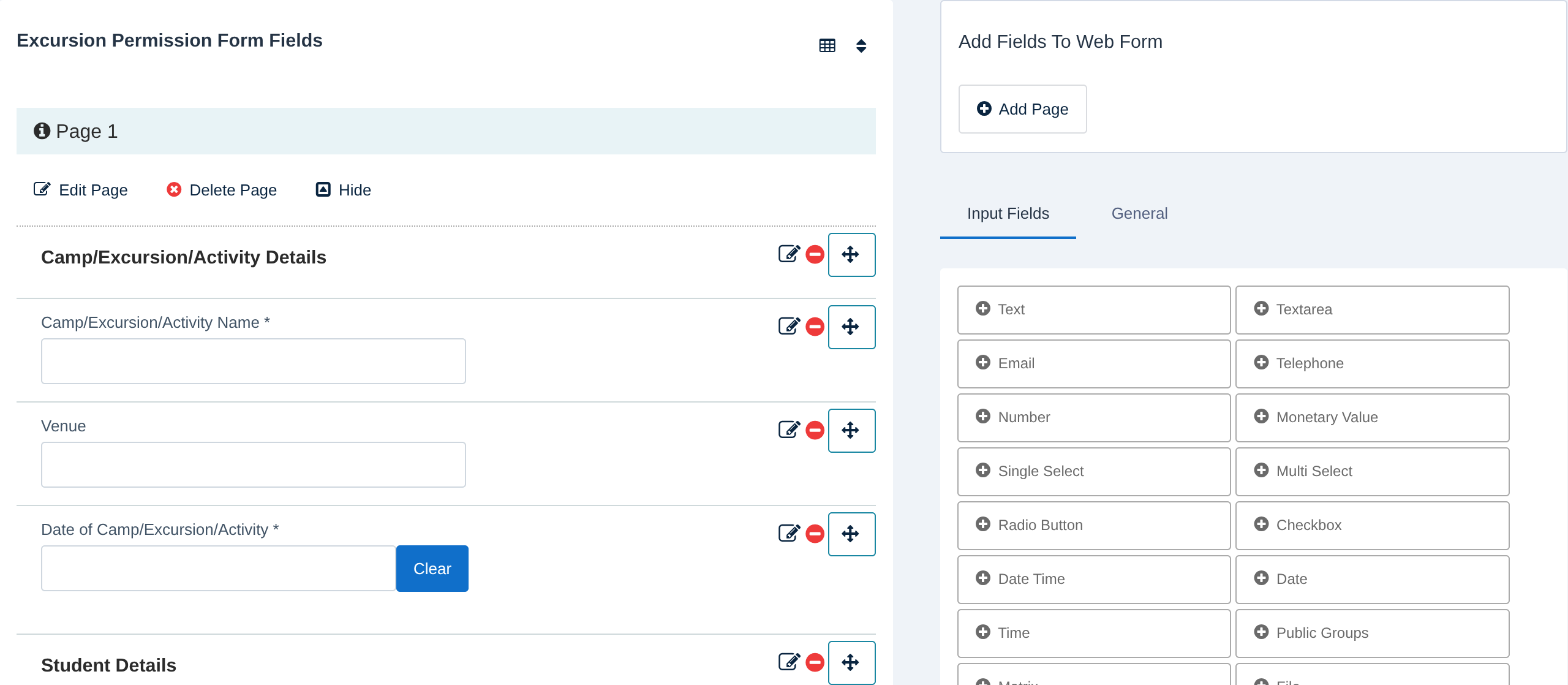Remove the Camp/Excursion/Activity Details heading
Screen dimensions: 1568x685
[815, 255]
